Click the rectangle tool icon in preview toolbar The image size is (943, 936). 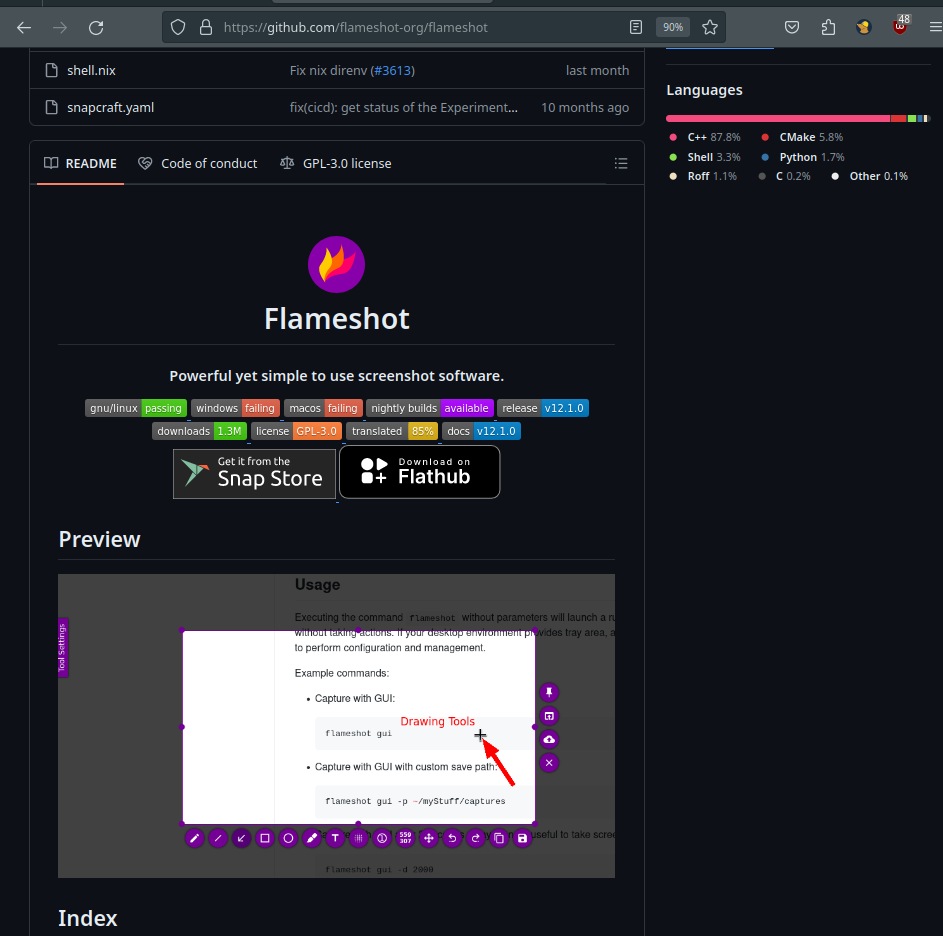point(265,838)
